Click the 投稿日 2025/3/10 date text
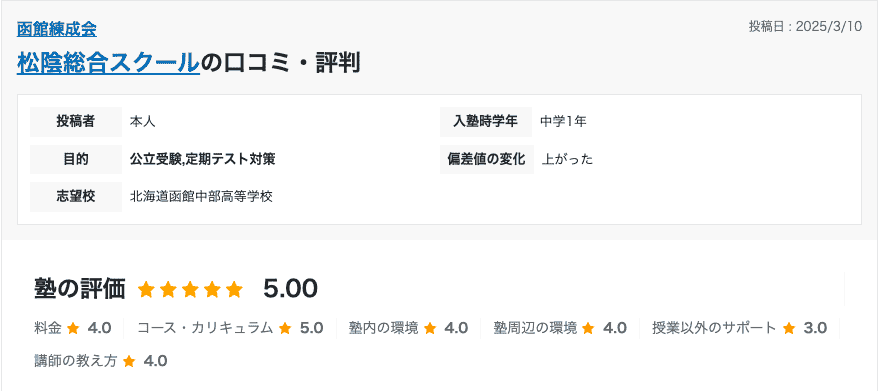Image resolution: width=879 pixels, height=391 pixels. [x=805, y=27]
